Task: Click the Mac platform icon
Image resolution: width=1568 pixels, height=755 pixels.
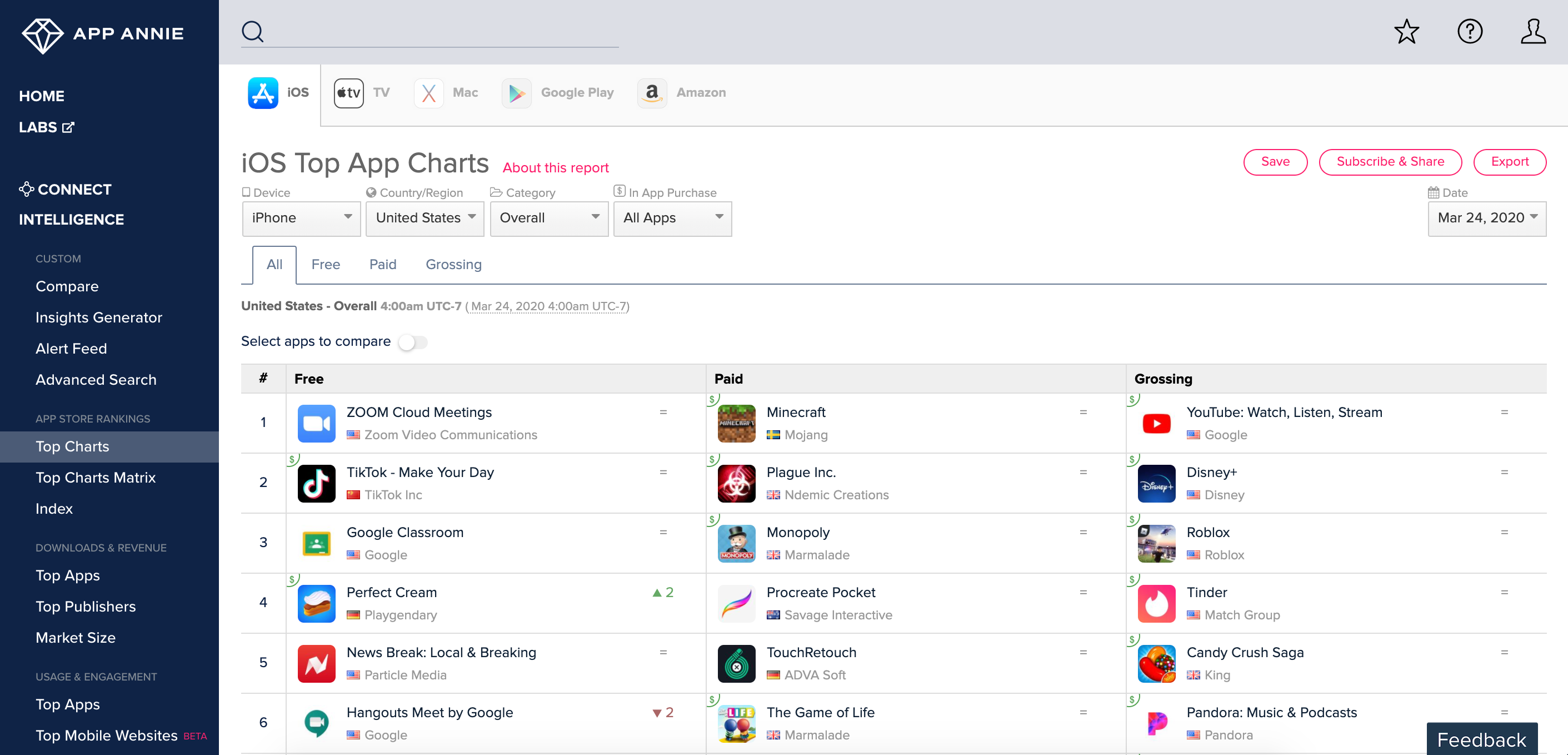Action: tap(428, 92)
